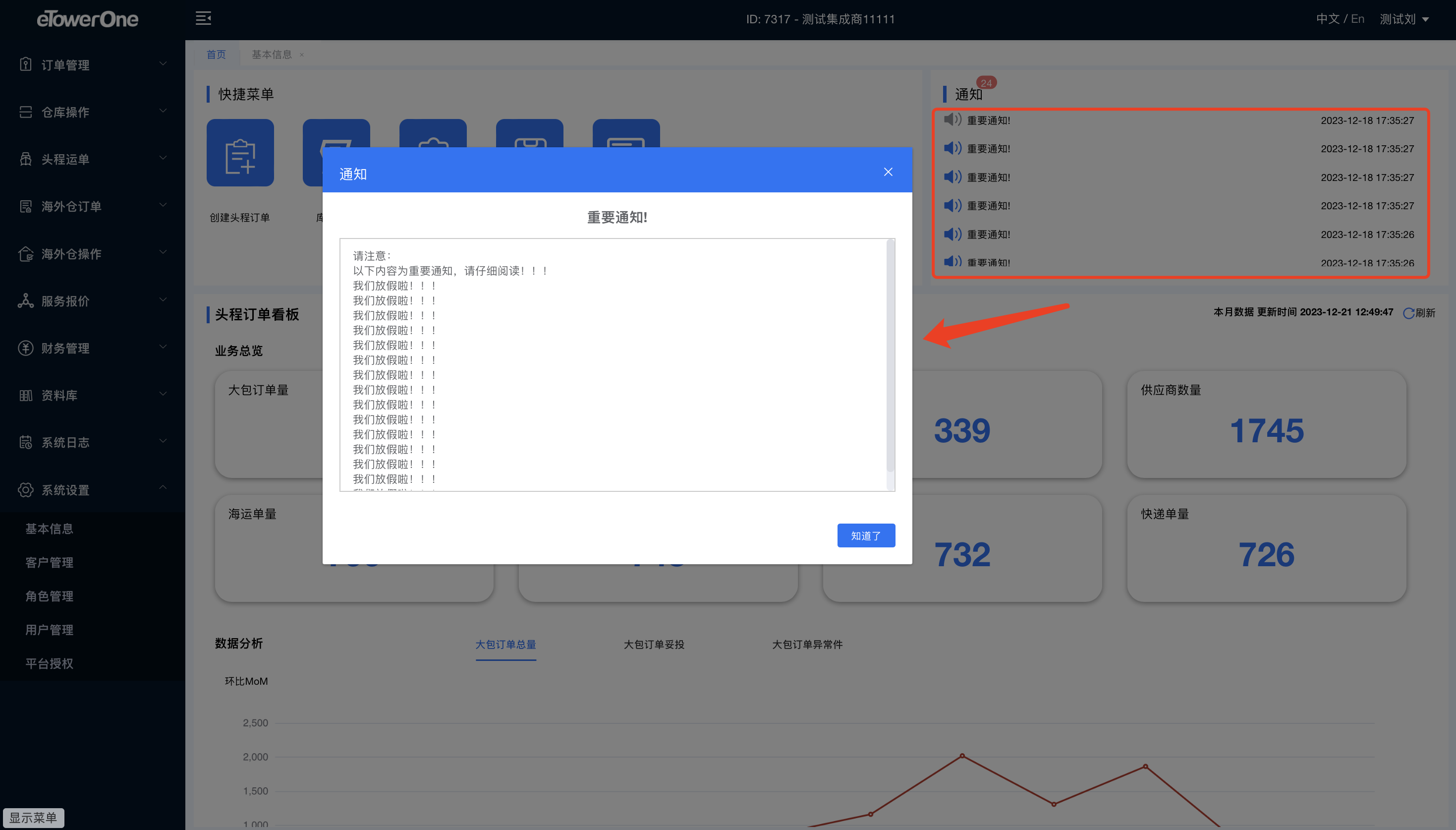Click the eTowerOne logo

click(87, 19)
